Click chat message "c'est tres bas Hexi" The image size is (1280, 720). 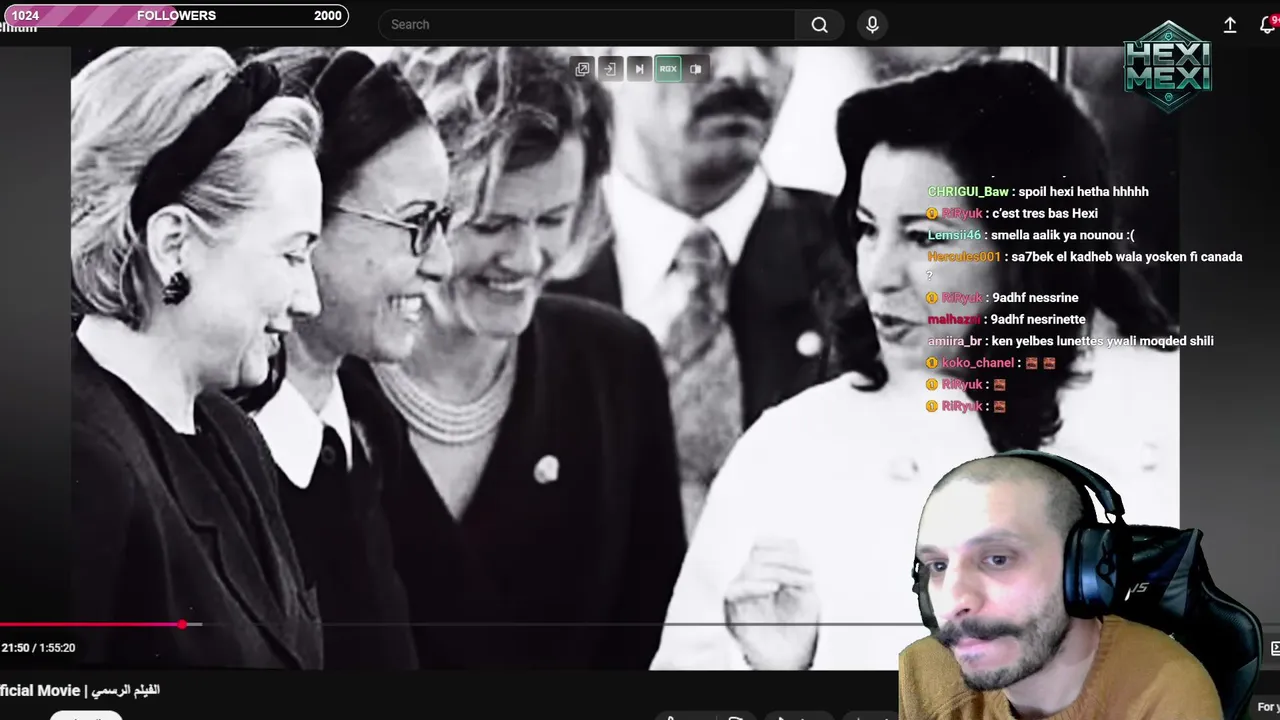pos(1045,213)
